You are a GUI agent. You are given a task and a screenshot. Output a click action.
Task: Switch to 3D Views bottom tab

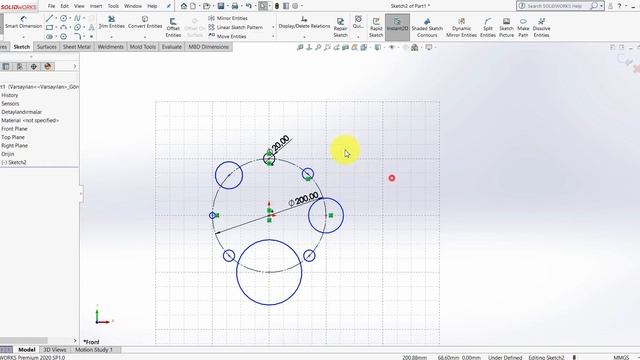[55, 350]
